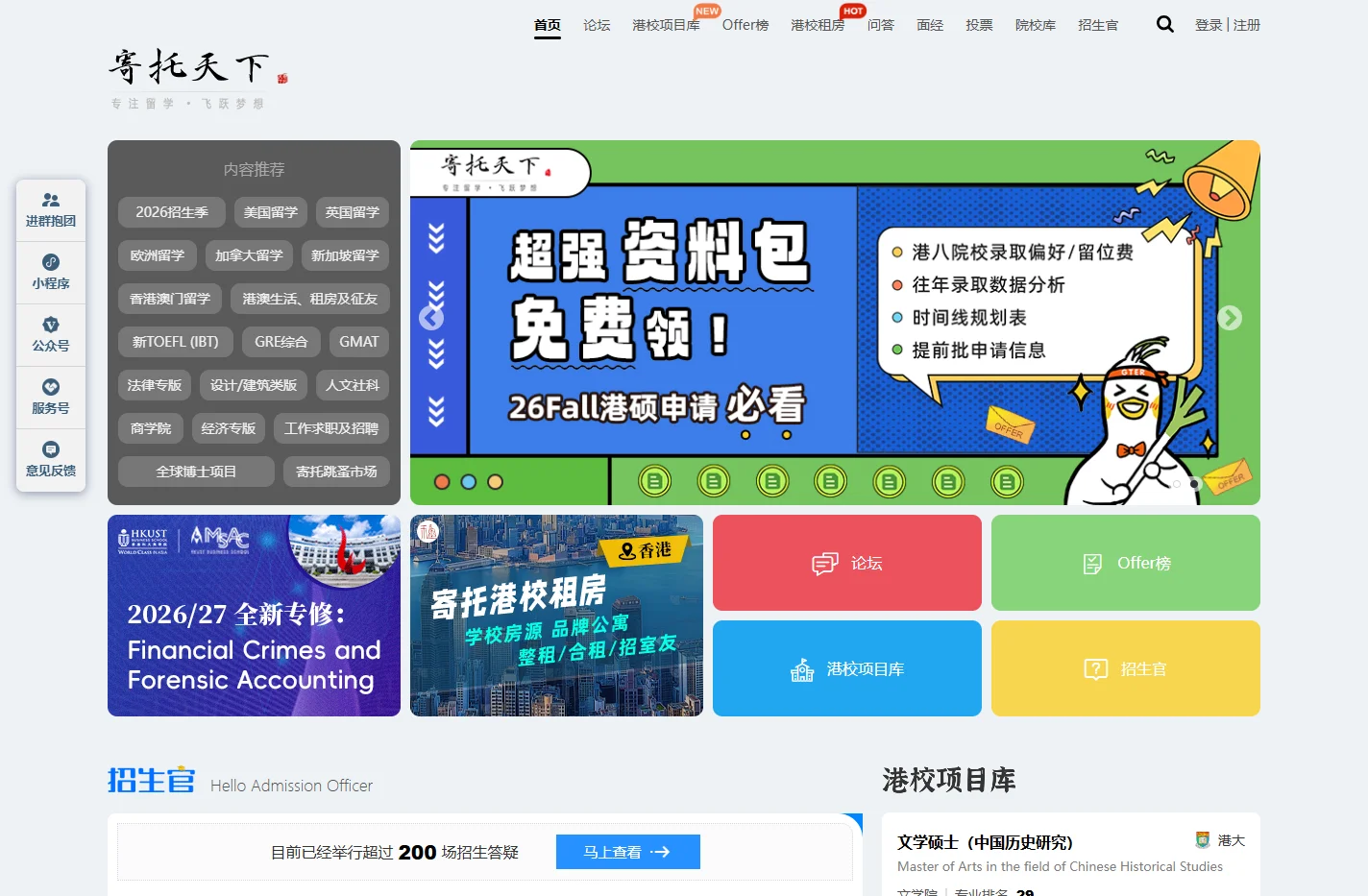The image size is (1368, 896).
Task: Click the 加拿大留学 tag
Action: click(x=249, y=255)
